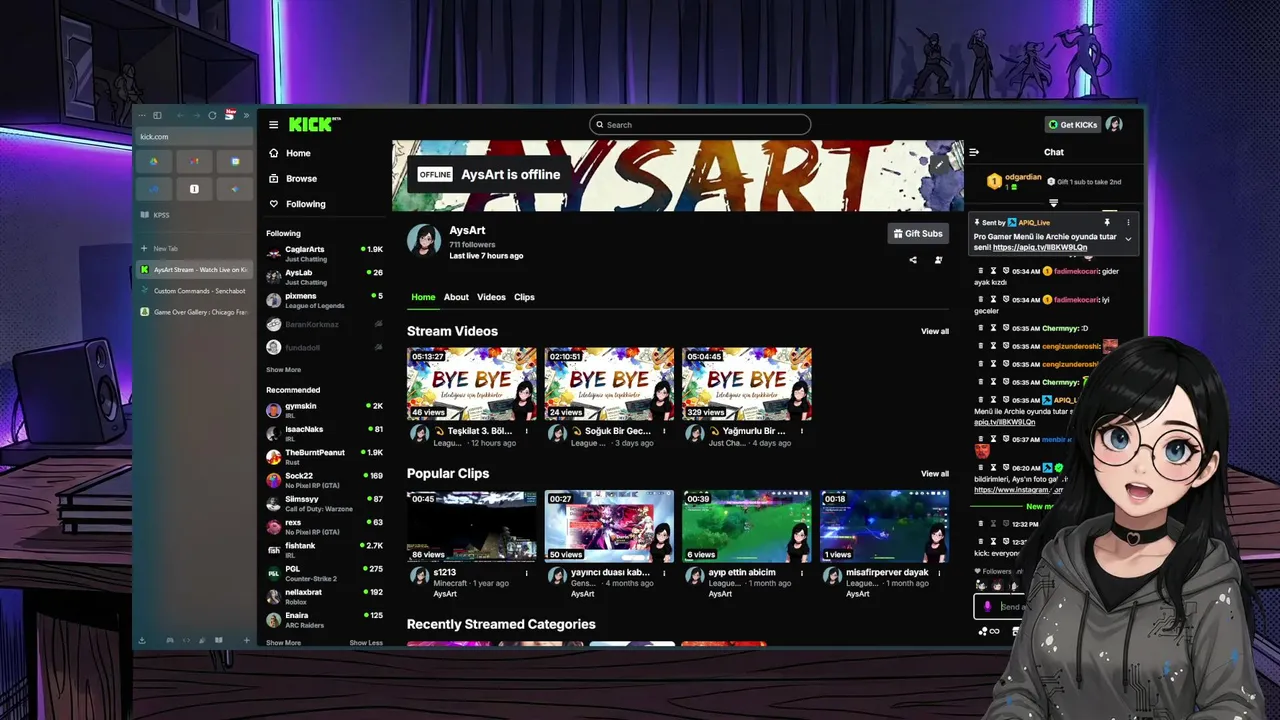Open pinned message three-dot options
This screenshot has width=1280, height=720.
tap(1128, 222)
